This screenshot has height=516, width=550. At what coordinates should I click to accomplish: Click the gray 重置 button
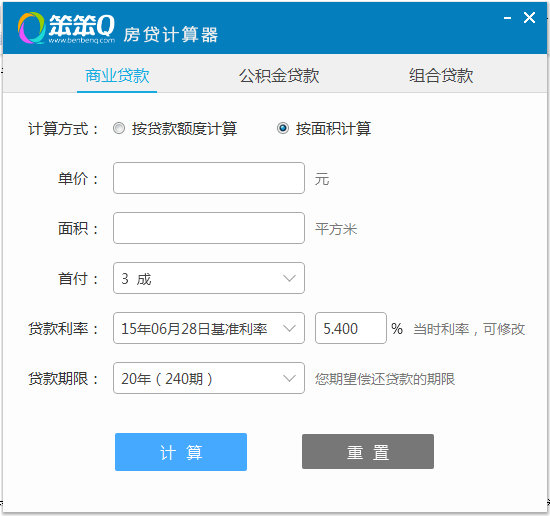click(368, 452)
